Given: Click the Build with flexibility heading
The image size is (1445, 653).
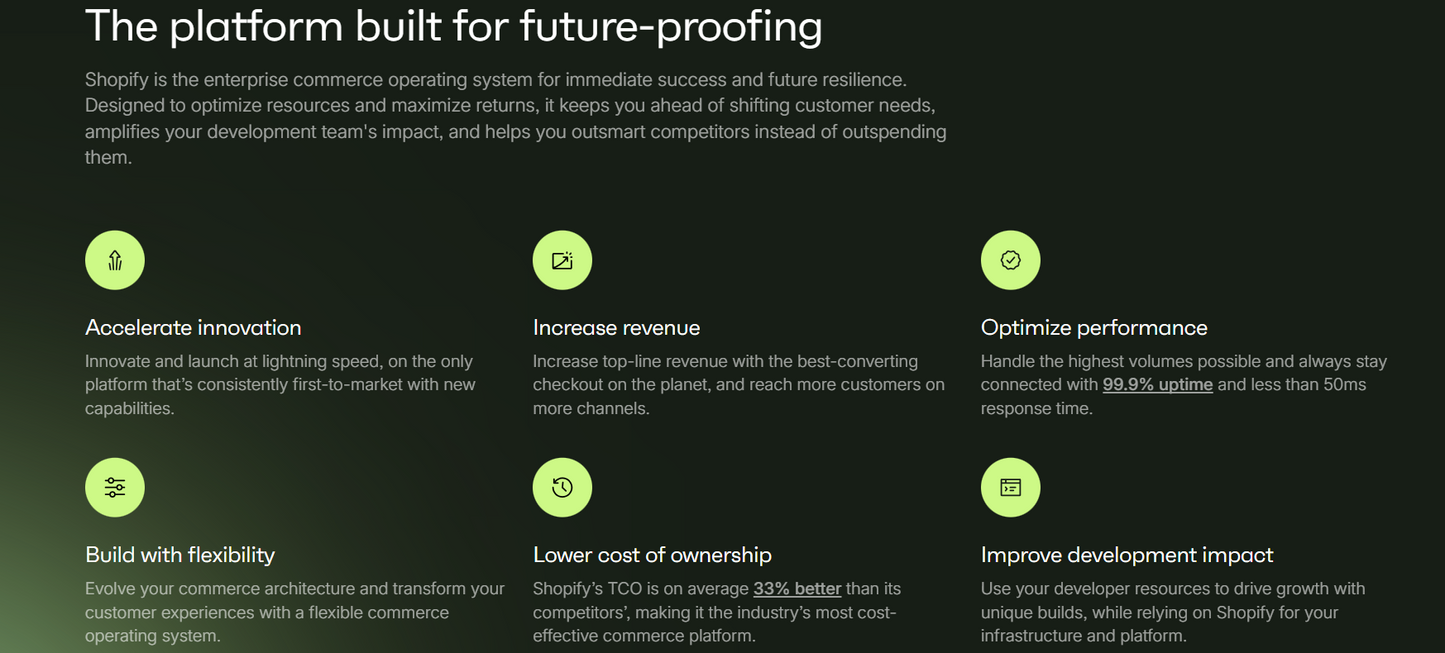Looking at the screenshot, I should point(180,555).
